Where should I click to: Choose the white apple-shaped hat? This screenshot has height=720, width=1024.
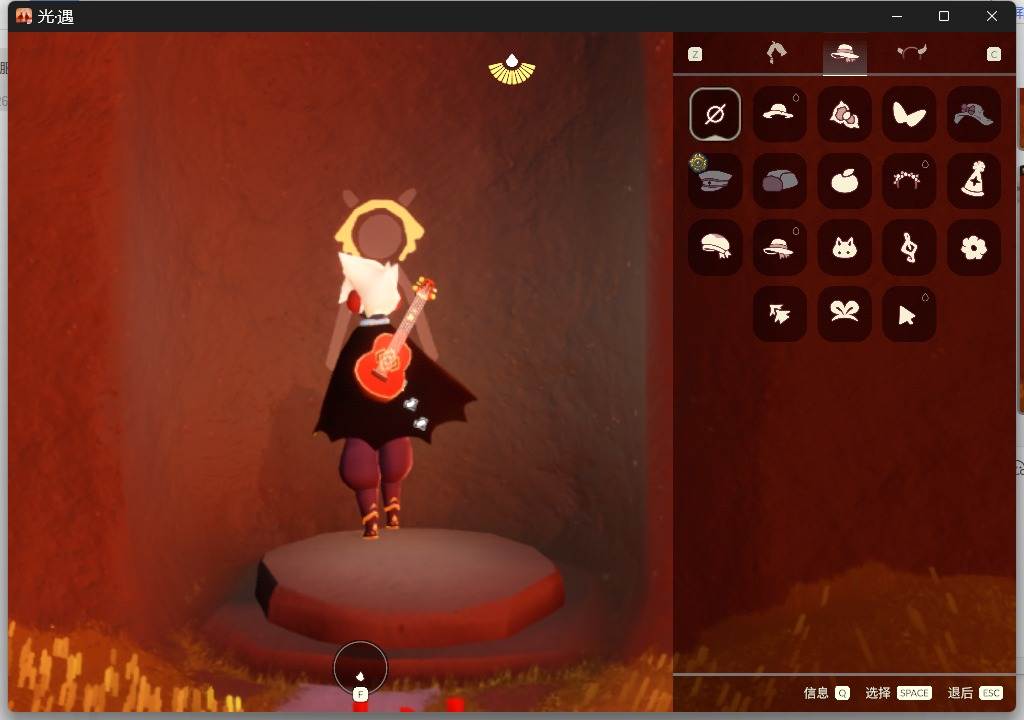coord(844,180)
